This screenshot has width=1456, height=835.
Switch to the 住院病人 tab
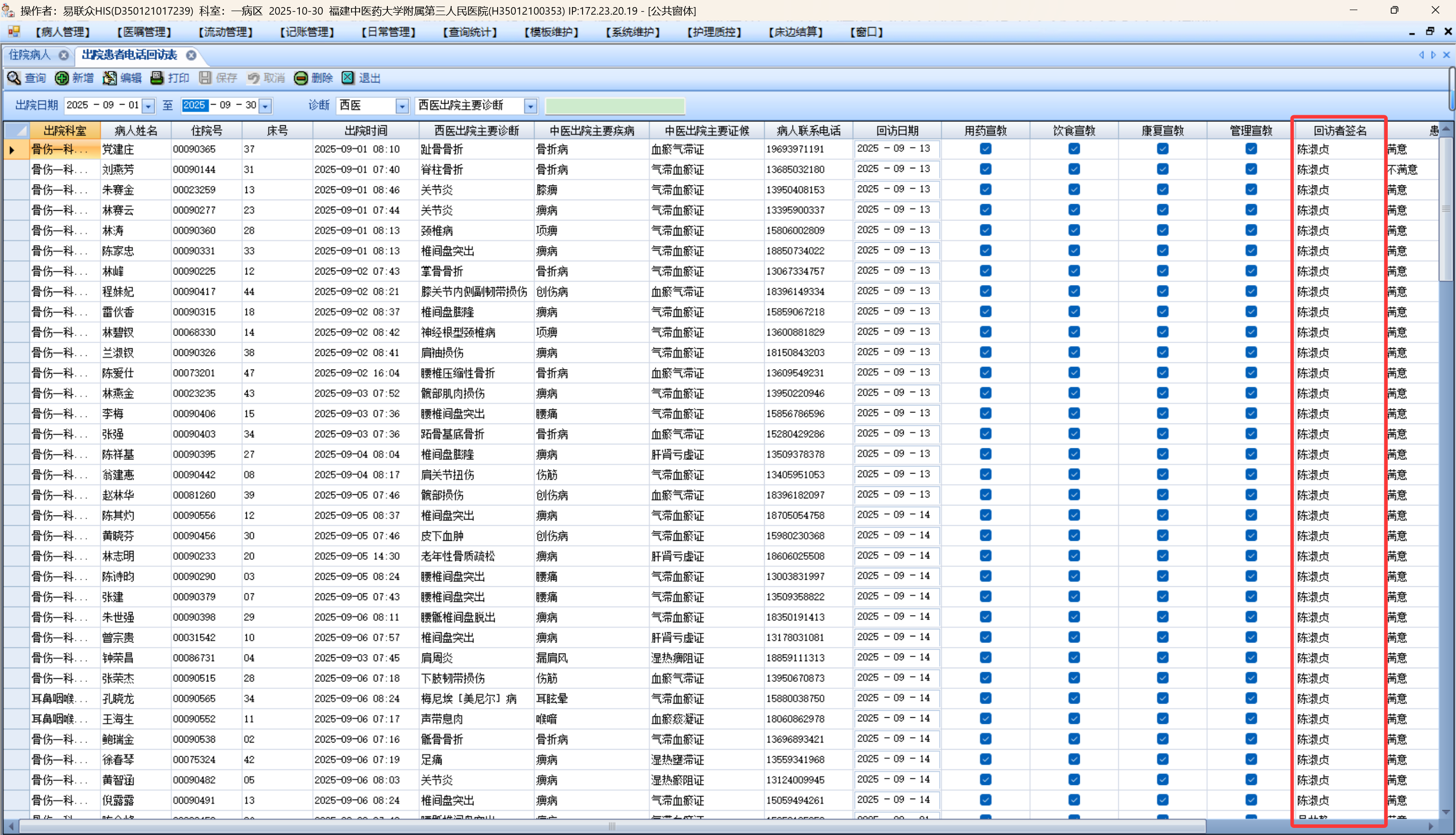point(30,55)
